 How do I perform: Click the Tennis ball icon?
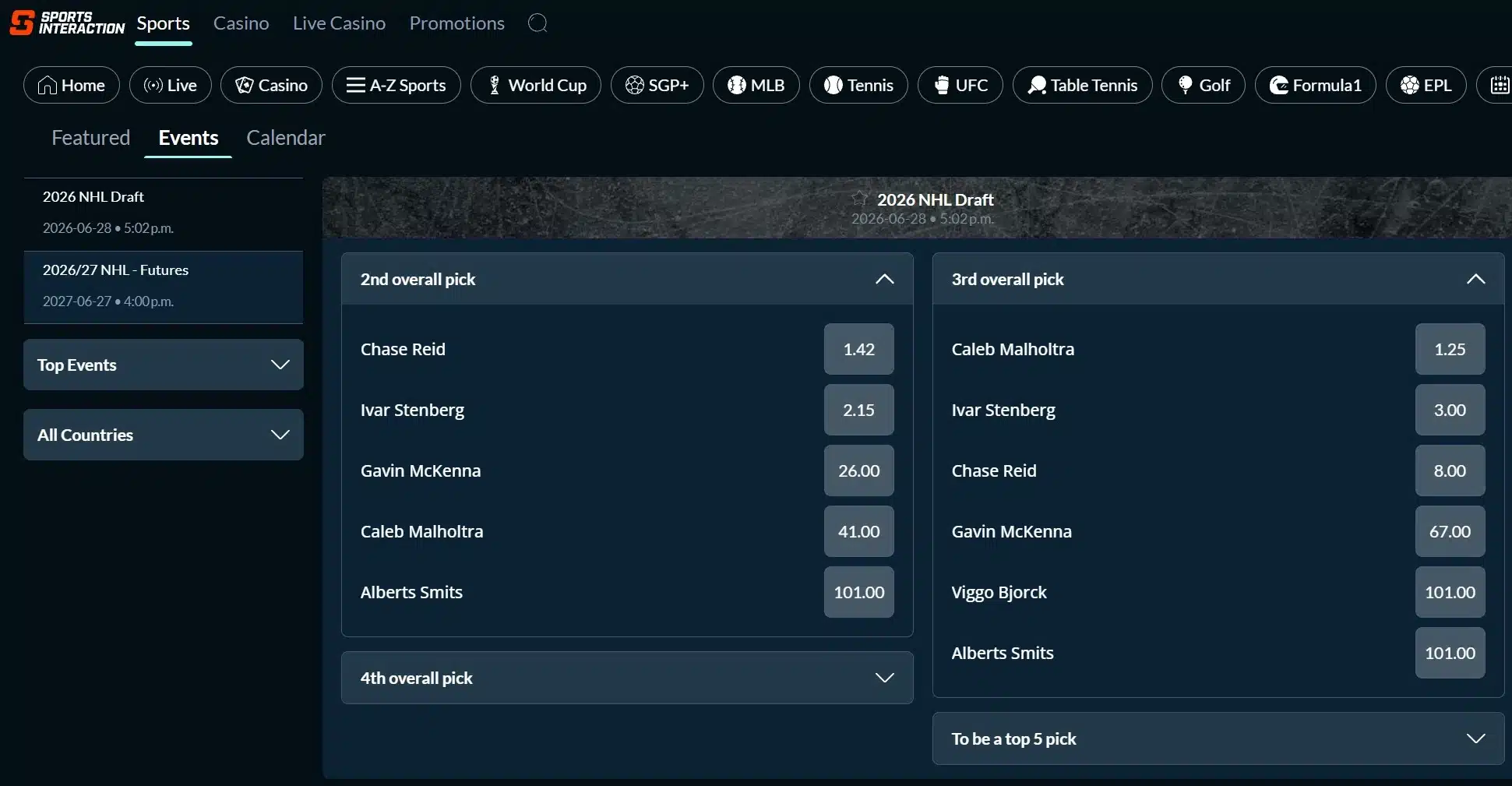click(x=834, y=85)
